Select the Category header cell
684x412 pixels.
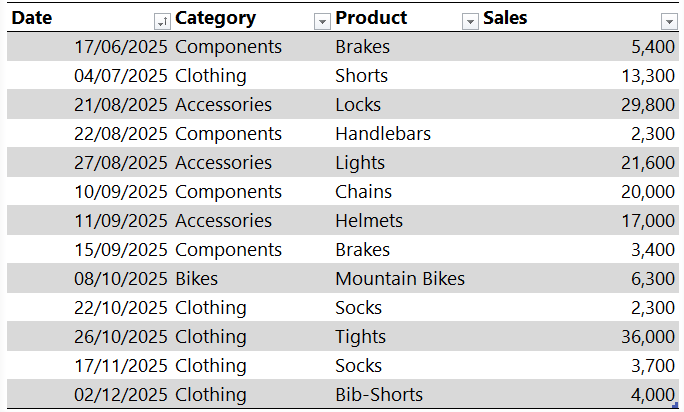[215, 18]
